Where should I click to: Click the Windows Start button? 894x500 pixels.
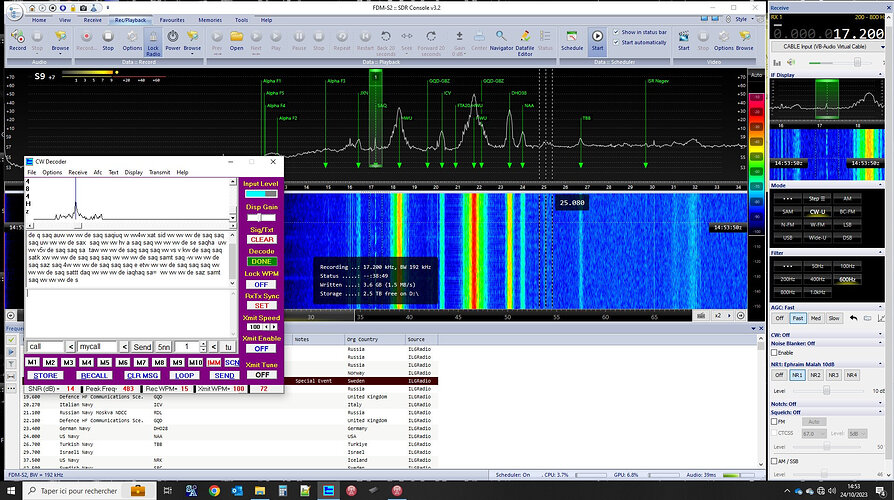coord(11,490)
